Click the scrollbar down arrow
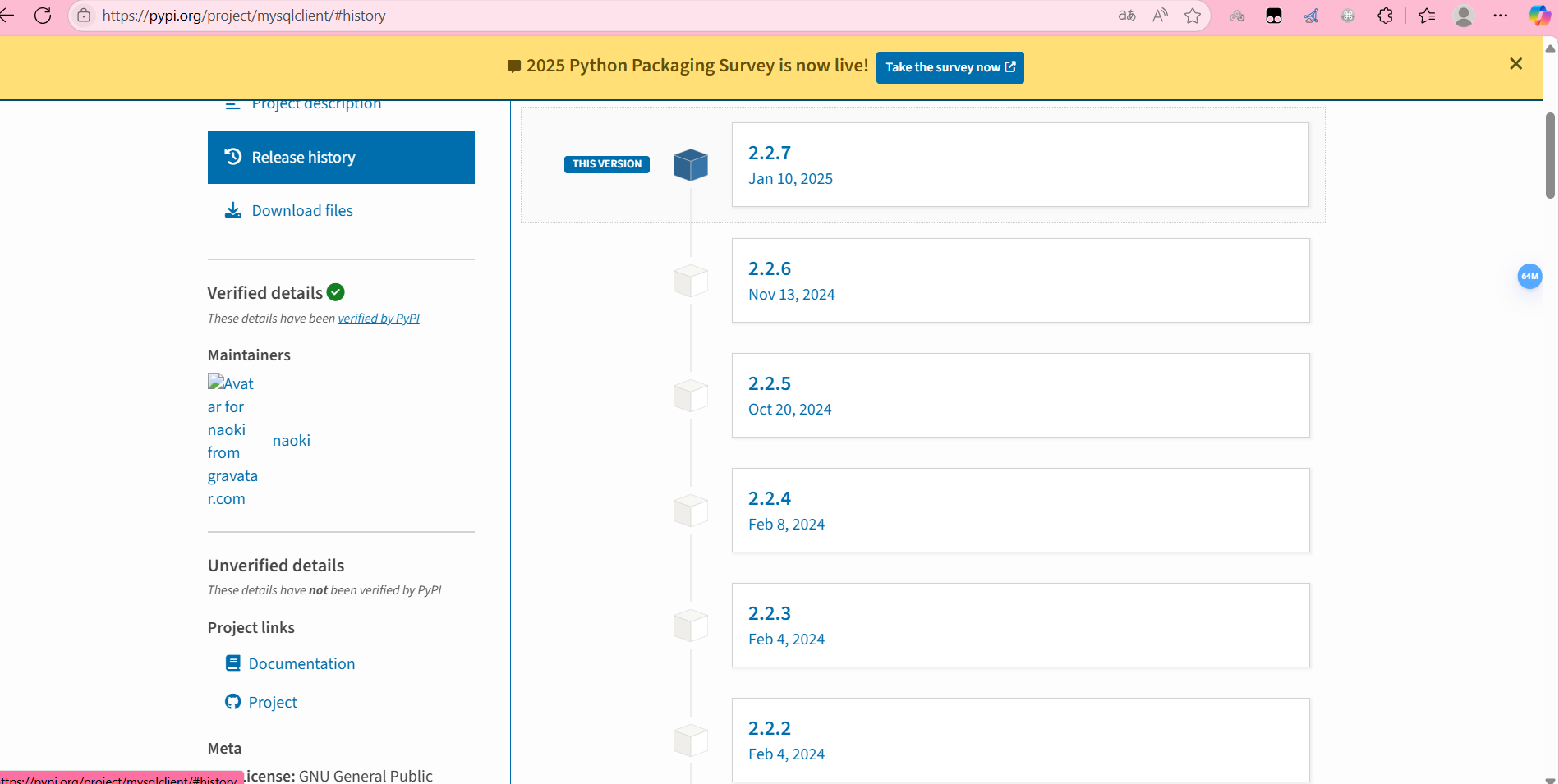 tap(1550, 779)
